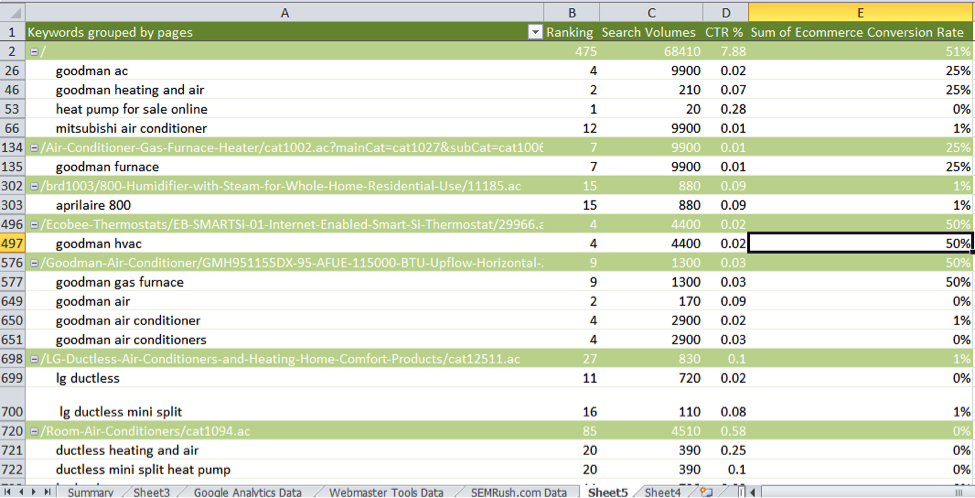Collapse the Goodman-Air-Conditioner GMH951155DX group
Viewport: 975px width, 498px height.
point(34,264)
